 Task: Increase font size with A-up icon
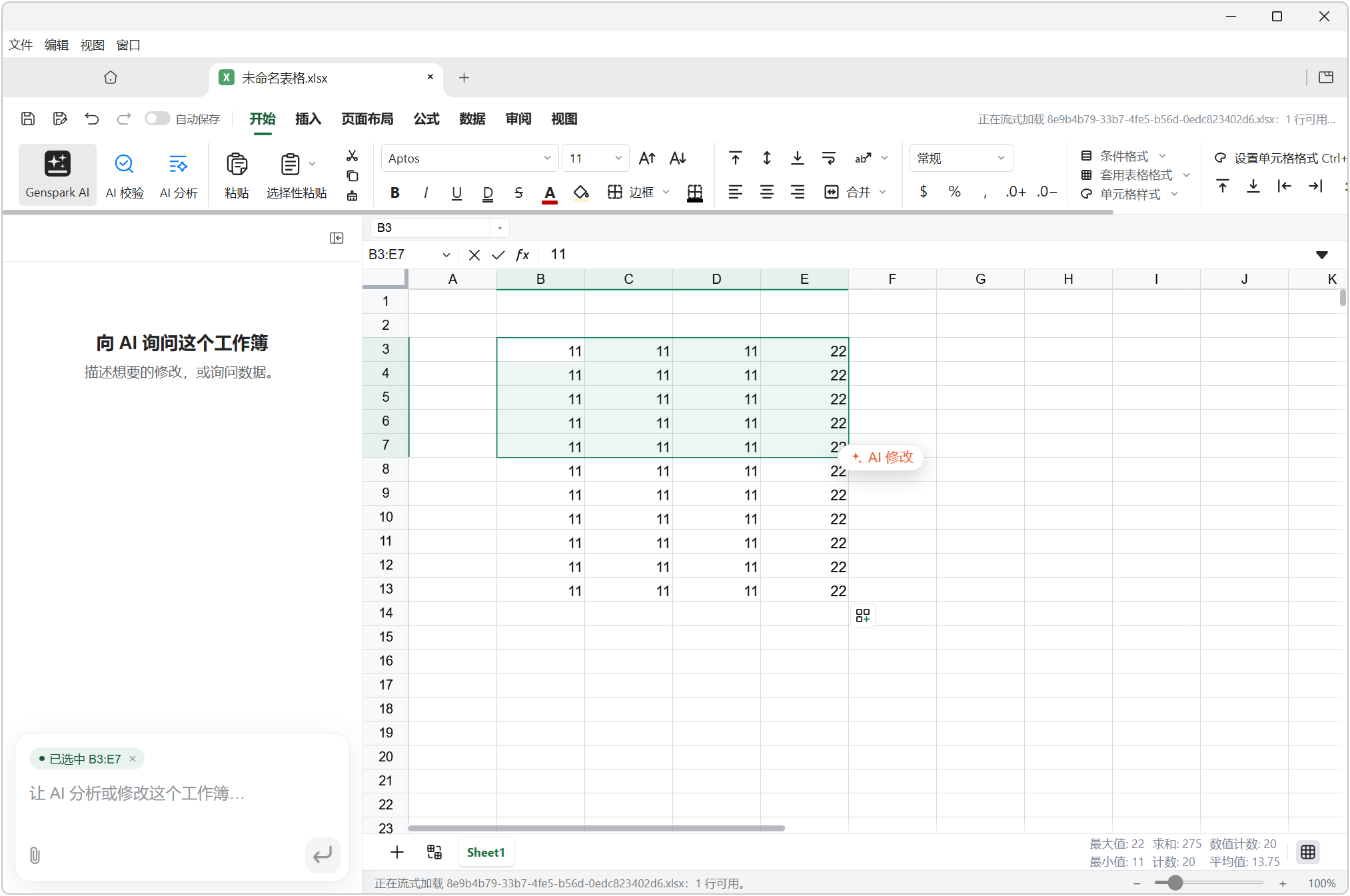point(647,158)
